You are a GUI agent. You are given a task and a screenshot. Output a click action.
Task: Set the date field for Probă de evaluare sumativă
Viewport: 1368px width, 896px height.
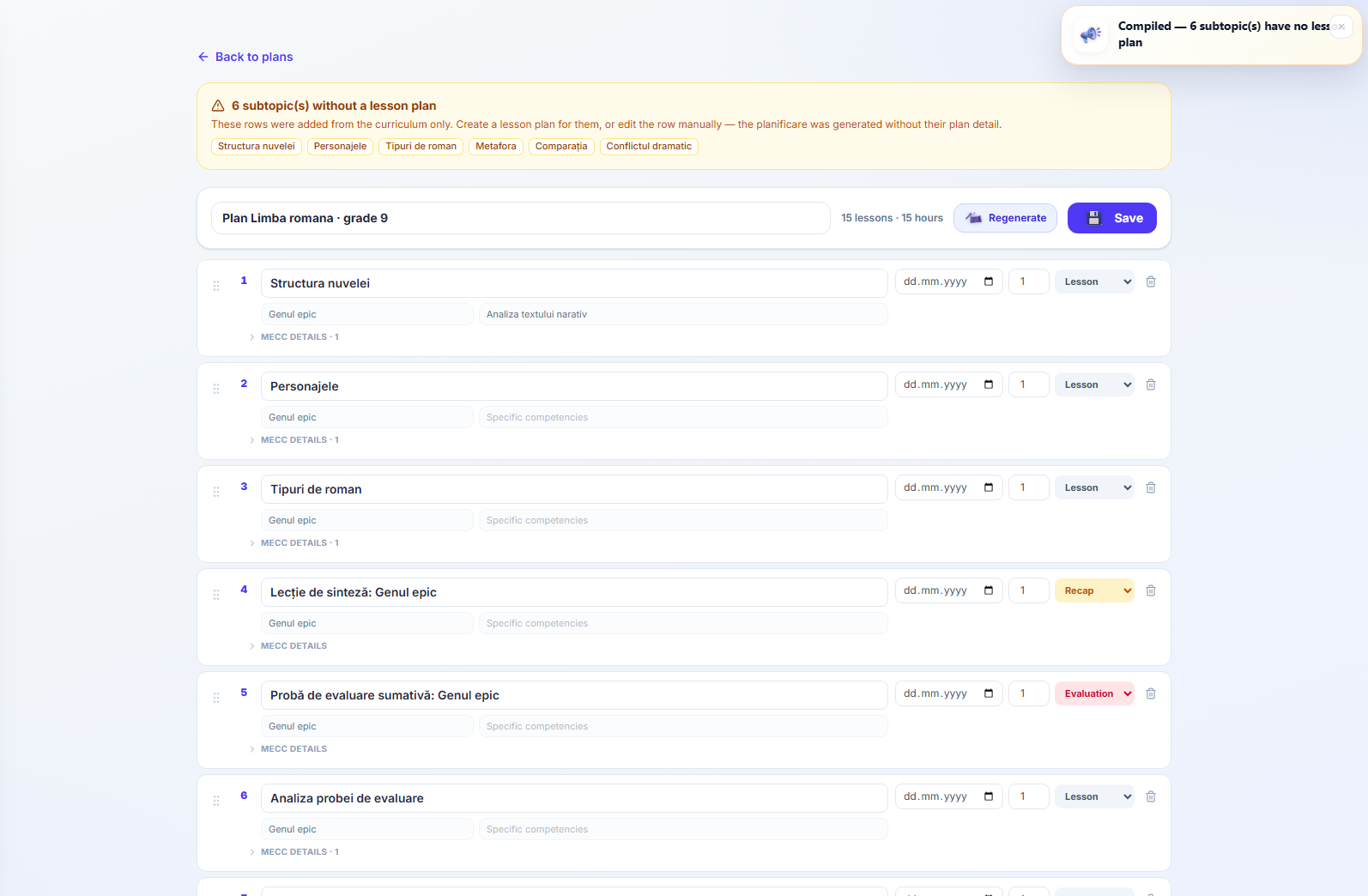click(949, 693)
